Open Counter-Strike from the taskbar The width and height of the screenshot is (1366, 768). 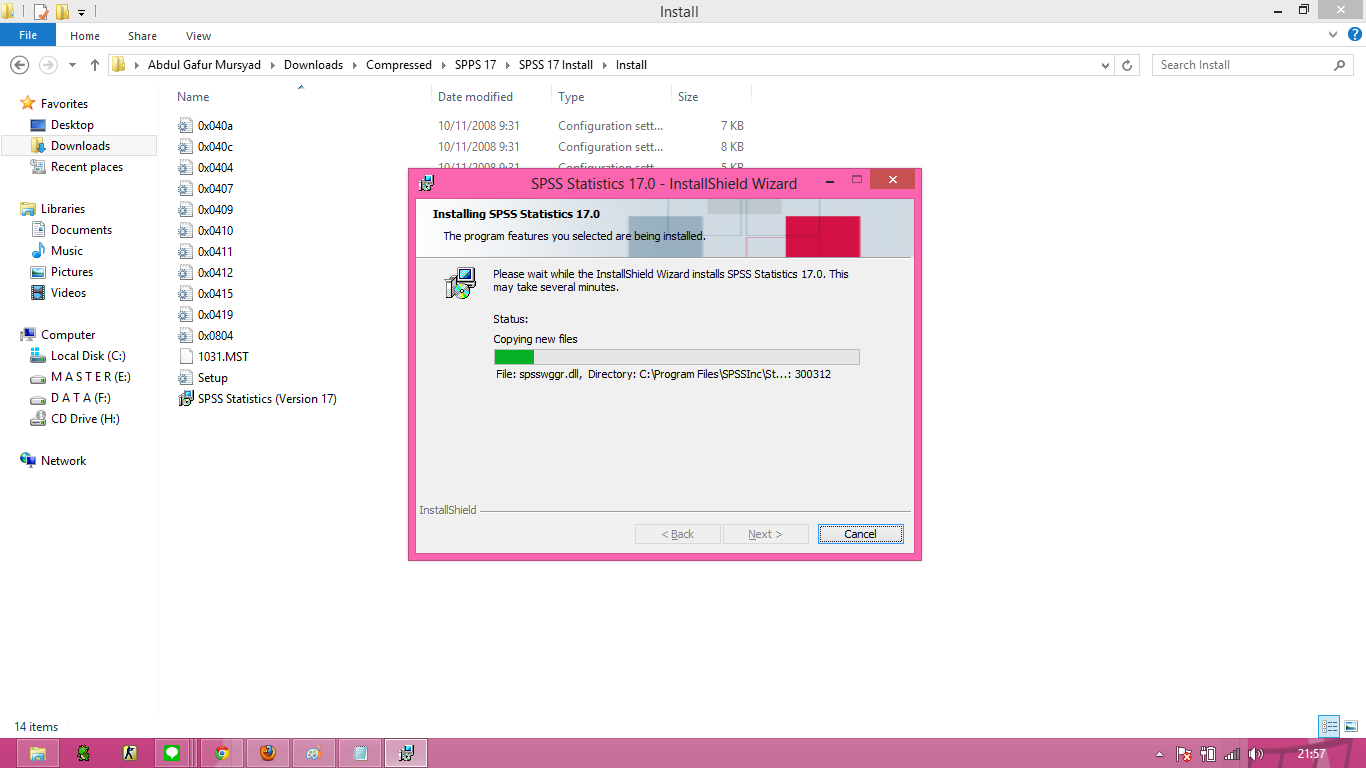click(x=131, y=753)
